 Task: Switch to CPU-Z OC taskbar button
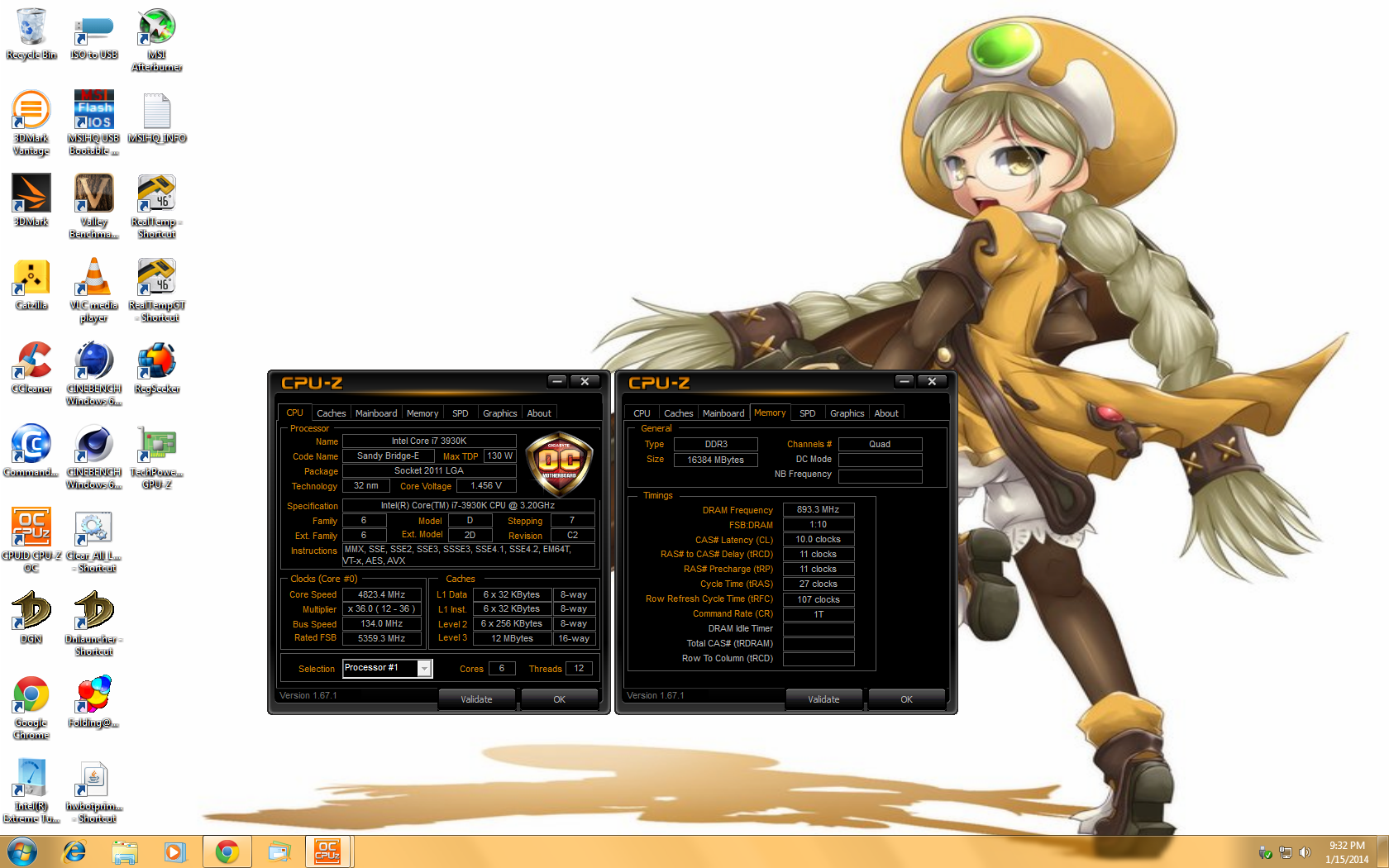tap(328, 851)
